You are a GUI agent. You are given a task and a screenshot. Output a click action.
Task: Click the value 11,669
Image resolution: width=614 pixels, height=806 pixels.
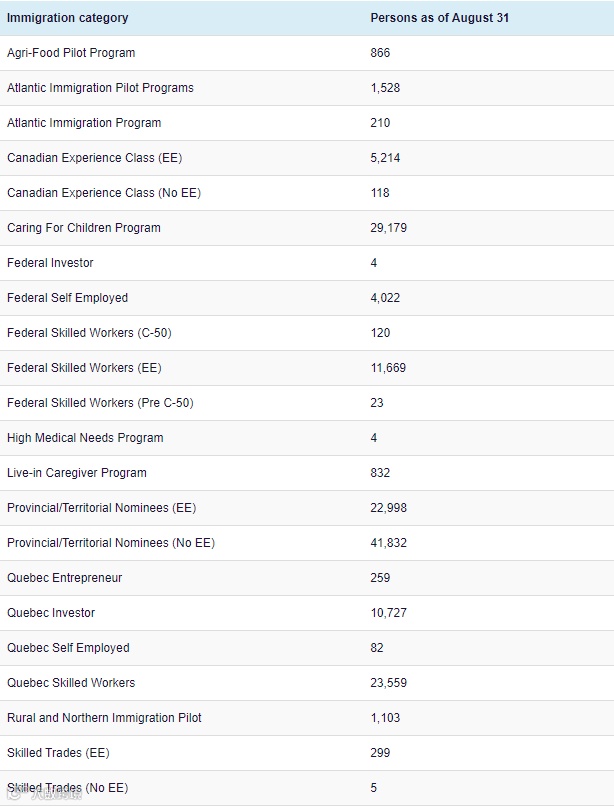click(388, 368)
